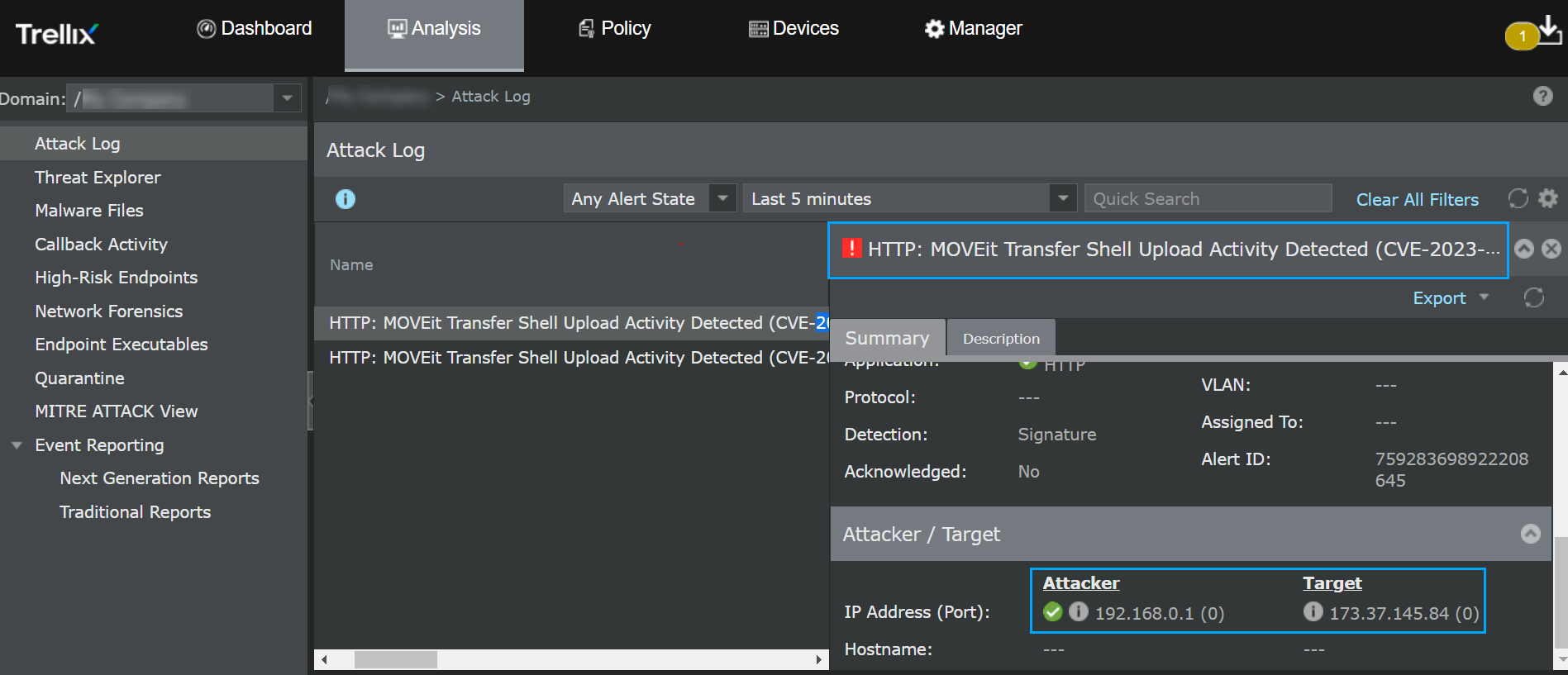Viewport: 1568px width, 675px height.
Task: Refresh the alert details panel
Action: (1534, 297)
